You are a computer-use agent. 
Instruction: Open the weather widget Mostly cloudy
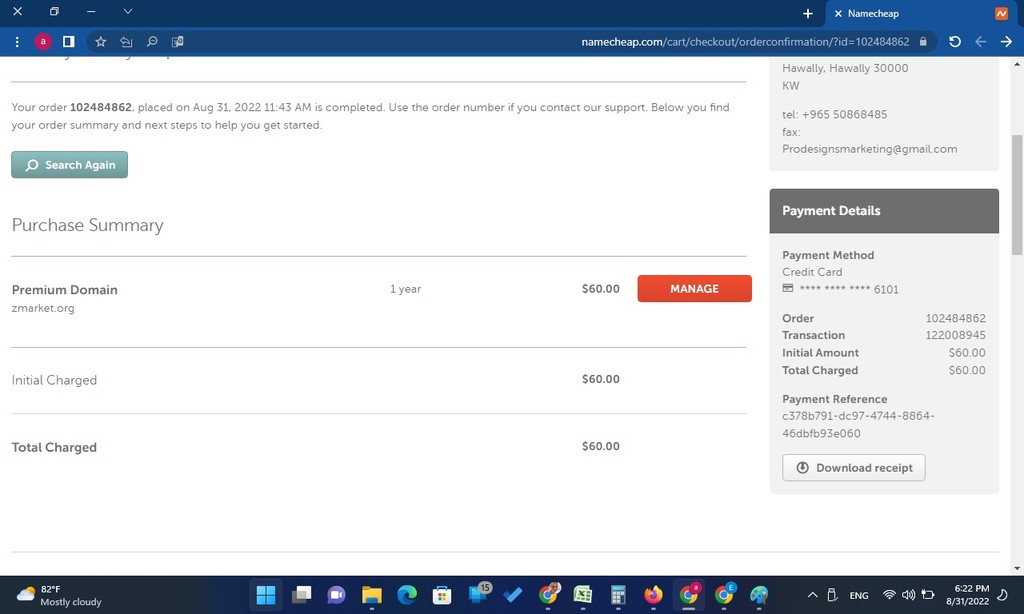[59, 595]
